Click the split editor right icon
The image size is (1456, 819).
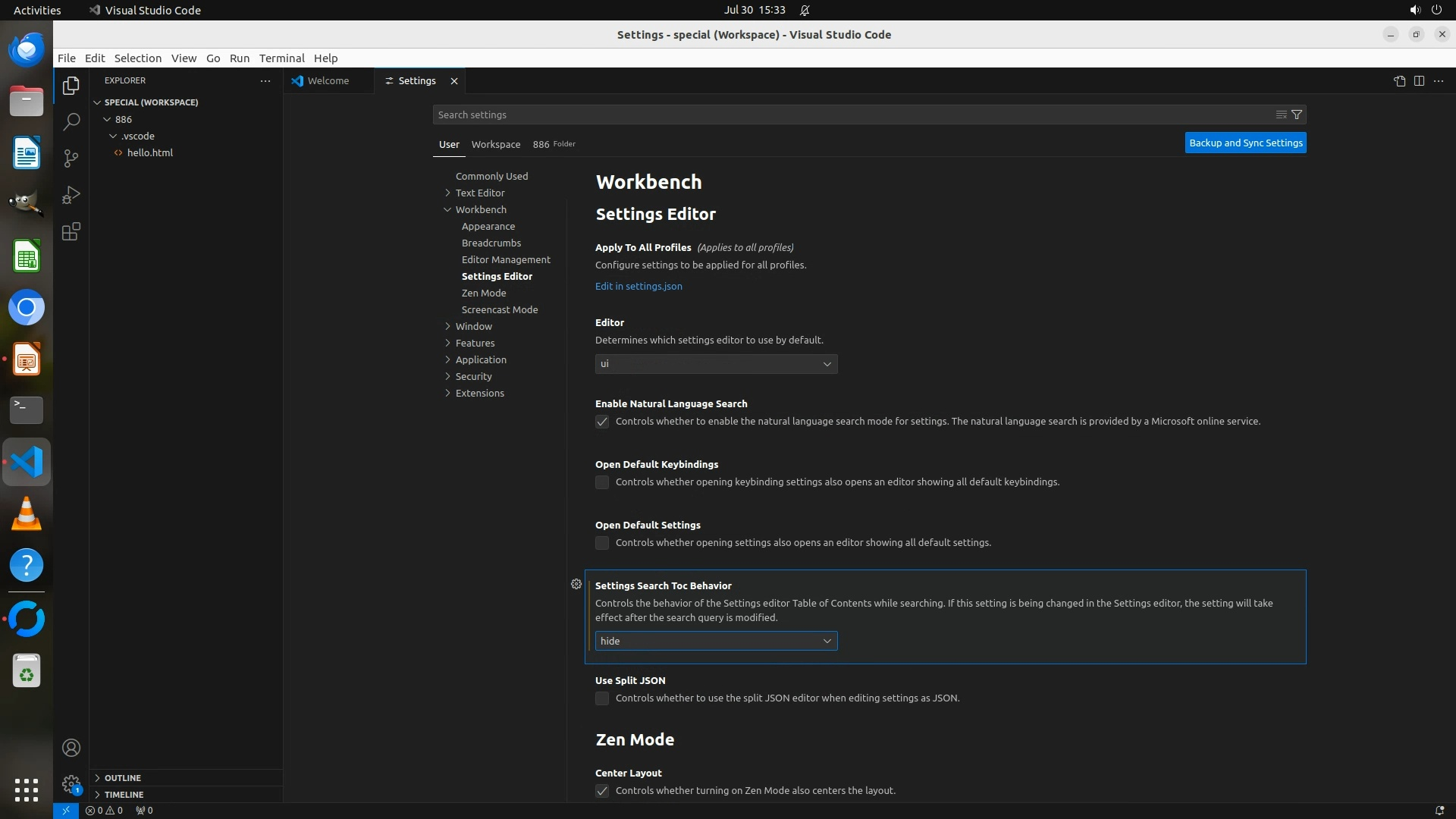tap(1419, 81)
